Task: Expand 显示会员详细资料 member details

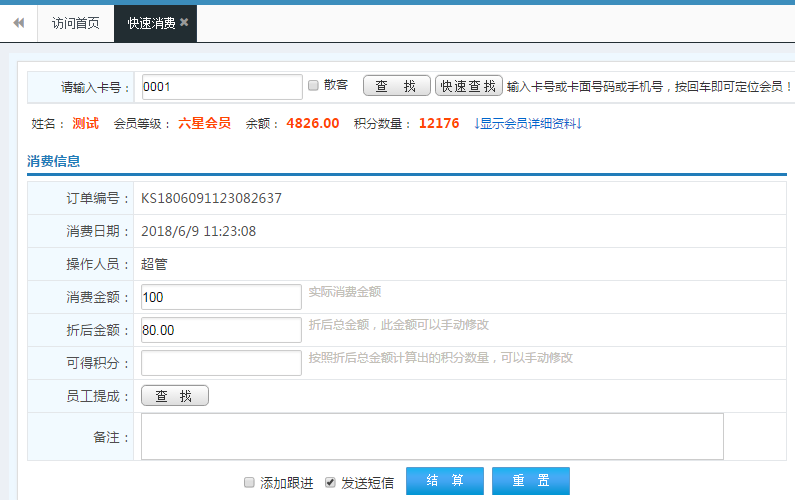Action: click(527, 124)
